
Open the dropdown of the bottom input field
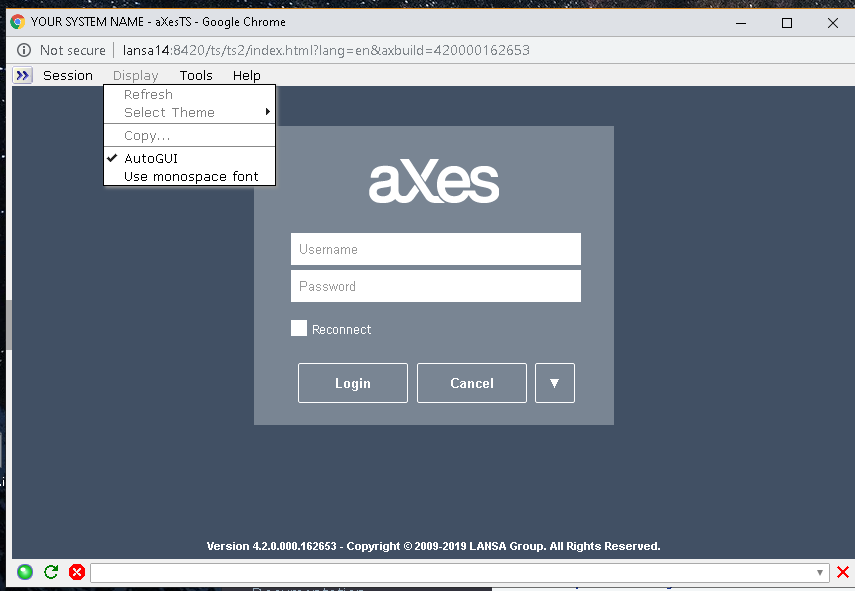(x=822, y=572)
